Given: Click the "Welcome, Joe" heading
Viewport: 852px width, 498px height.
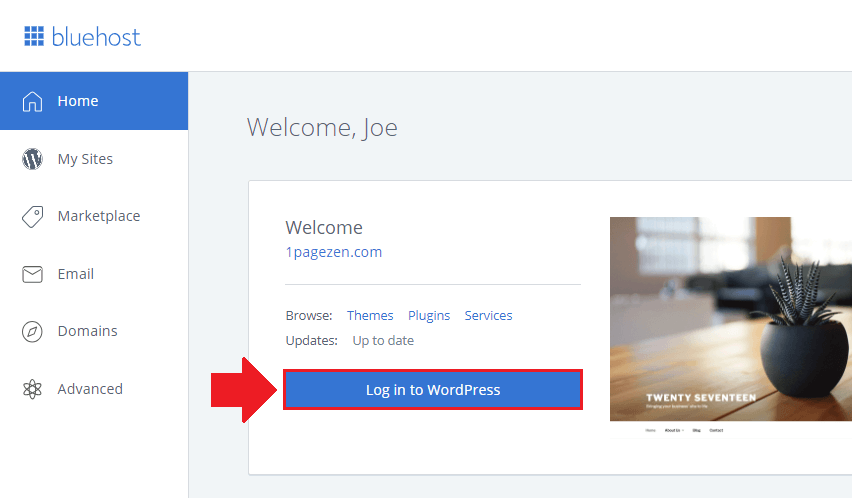Looking at the screenshot, I should click(322, 128).
